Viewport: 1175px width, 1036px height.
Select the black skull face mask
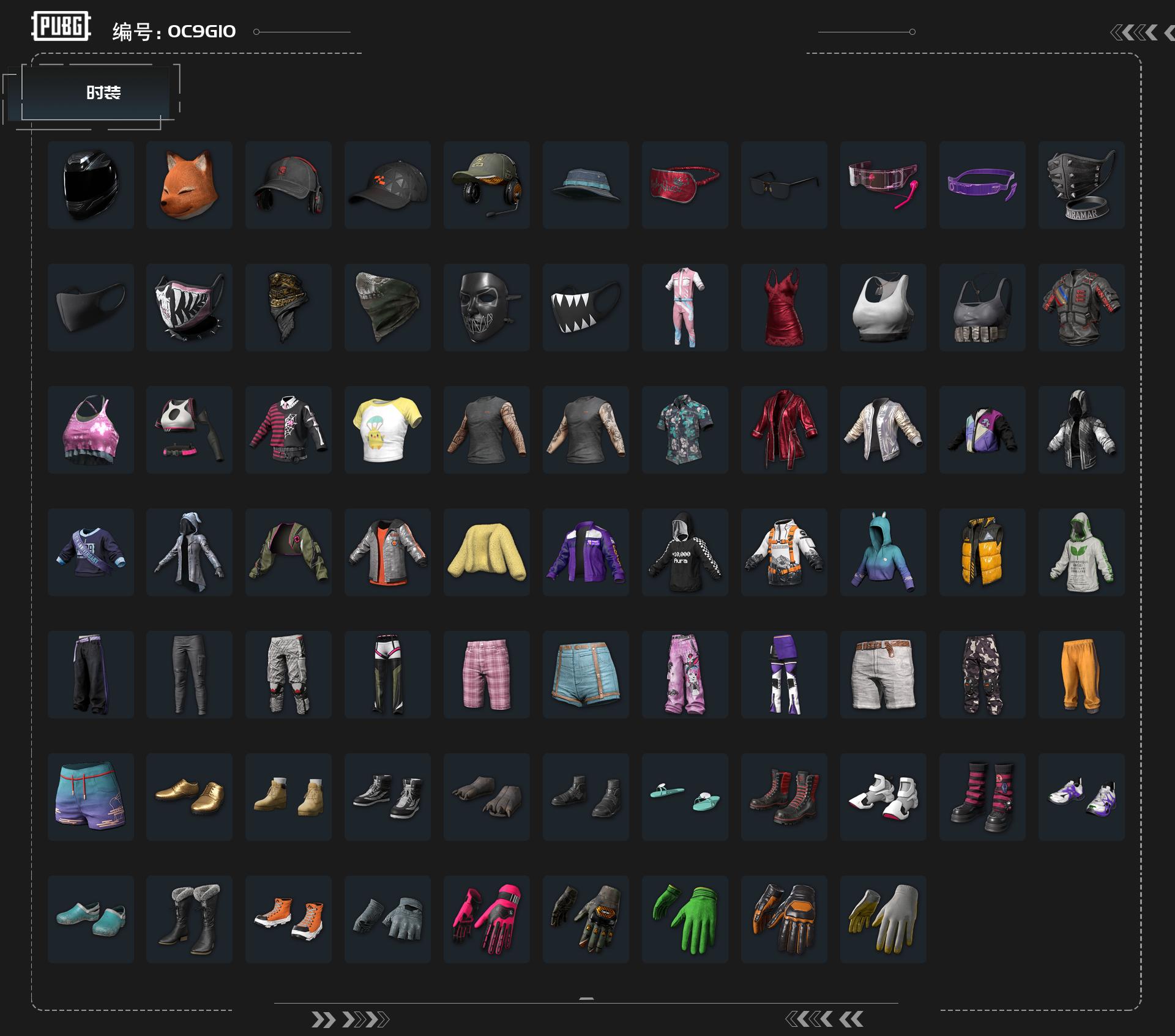[487, 307]
